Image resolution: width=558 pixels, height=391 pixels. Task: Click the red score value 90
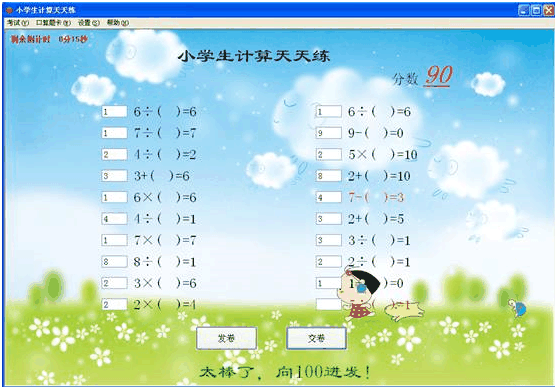tap(439, 76)
